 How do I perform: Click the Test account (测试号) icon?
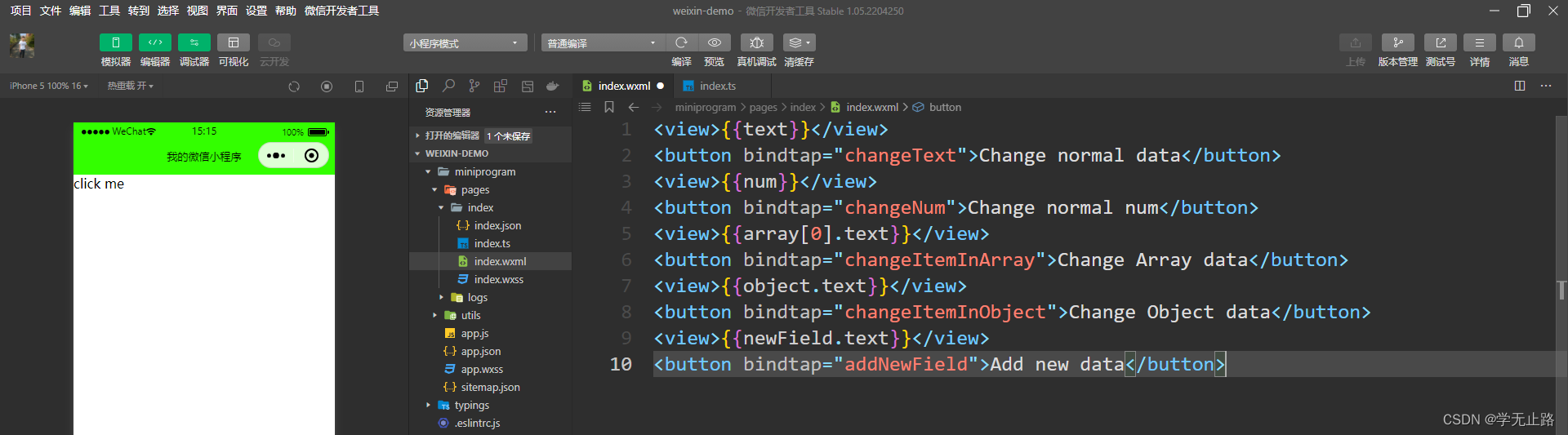[x=1440, y=42]
